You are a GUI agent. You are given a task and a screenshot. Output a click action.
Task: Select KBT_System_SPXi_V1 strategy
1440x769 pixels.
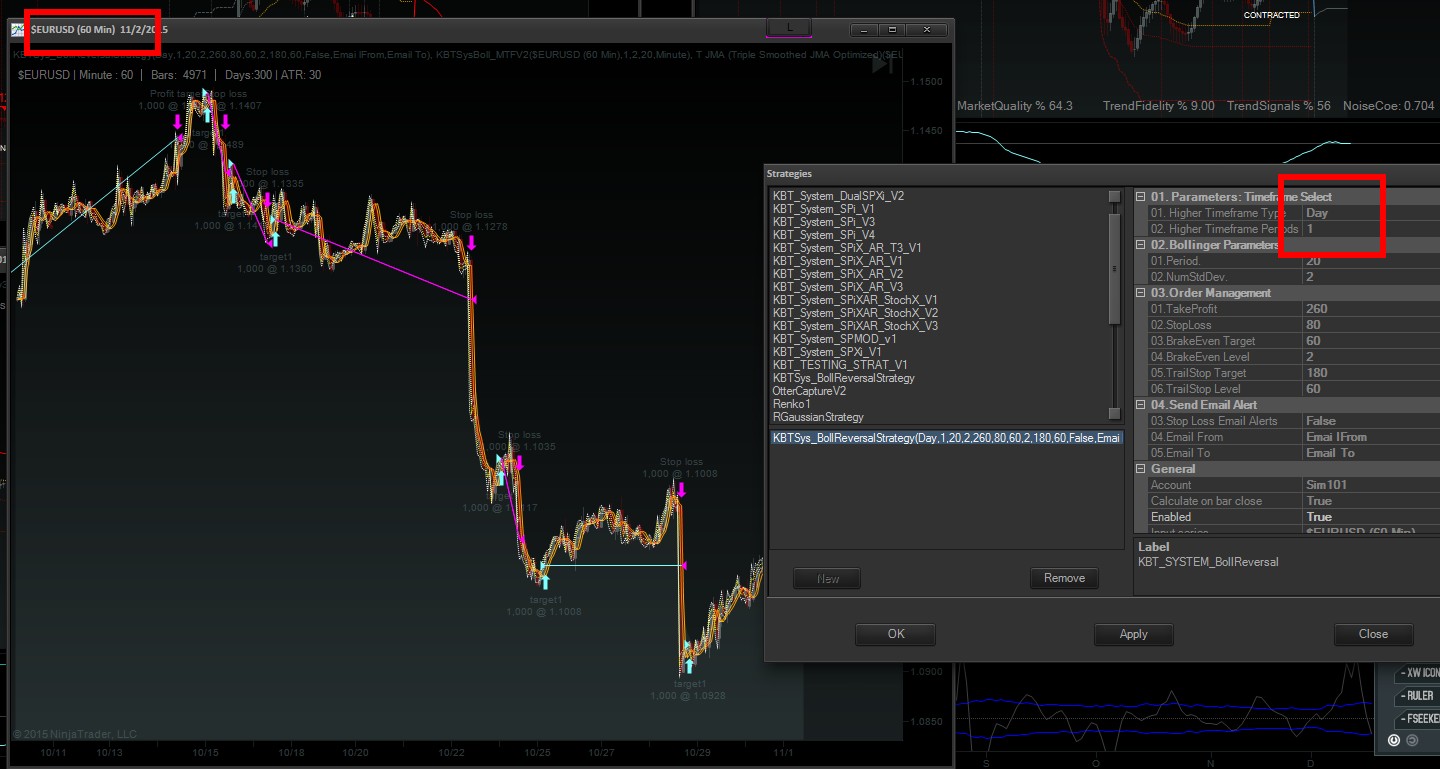coord(827,352)
